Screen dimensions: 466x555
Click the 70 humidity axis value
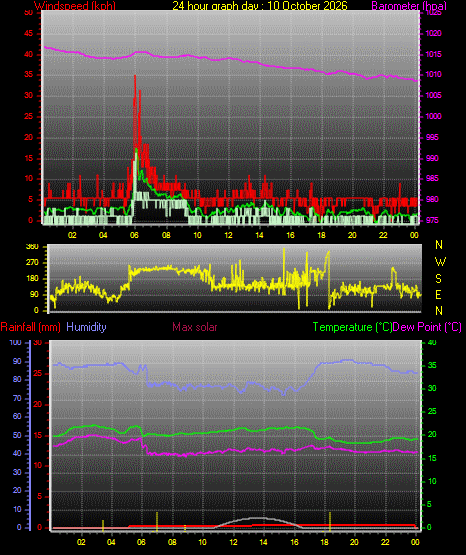click(x=17, y=398)
